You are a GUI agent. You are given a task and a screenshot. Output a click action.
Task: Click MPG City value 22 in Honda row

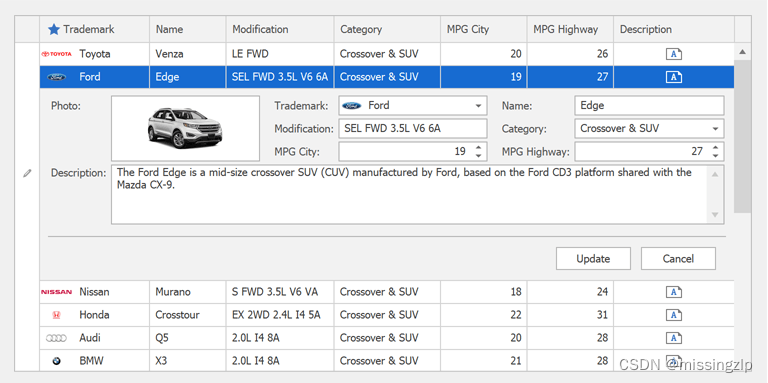coord(484,315)
